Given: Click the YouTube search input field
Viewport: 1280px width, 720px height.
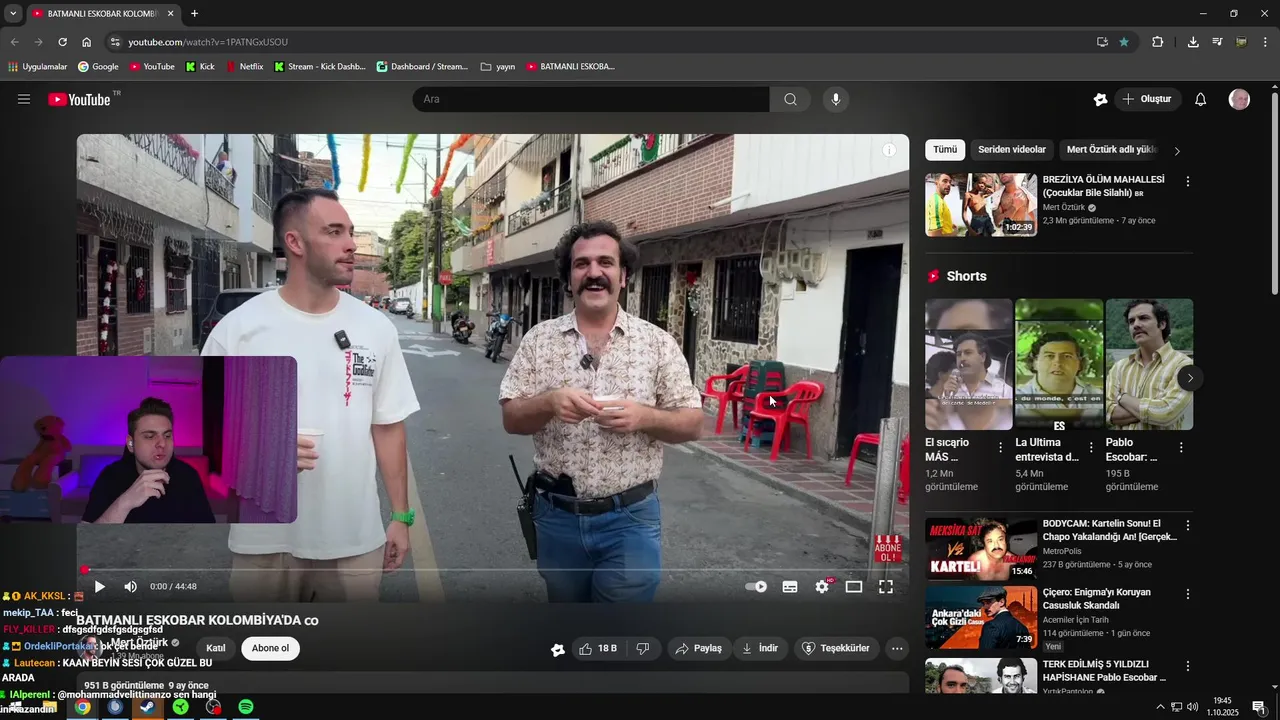Looking at the screenshot, I should tap(591, 99).
